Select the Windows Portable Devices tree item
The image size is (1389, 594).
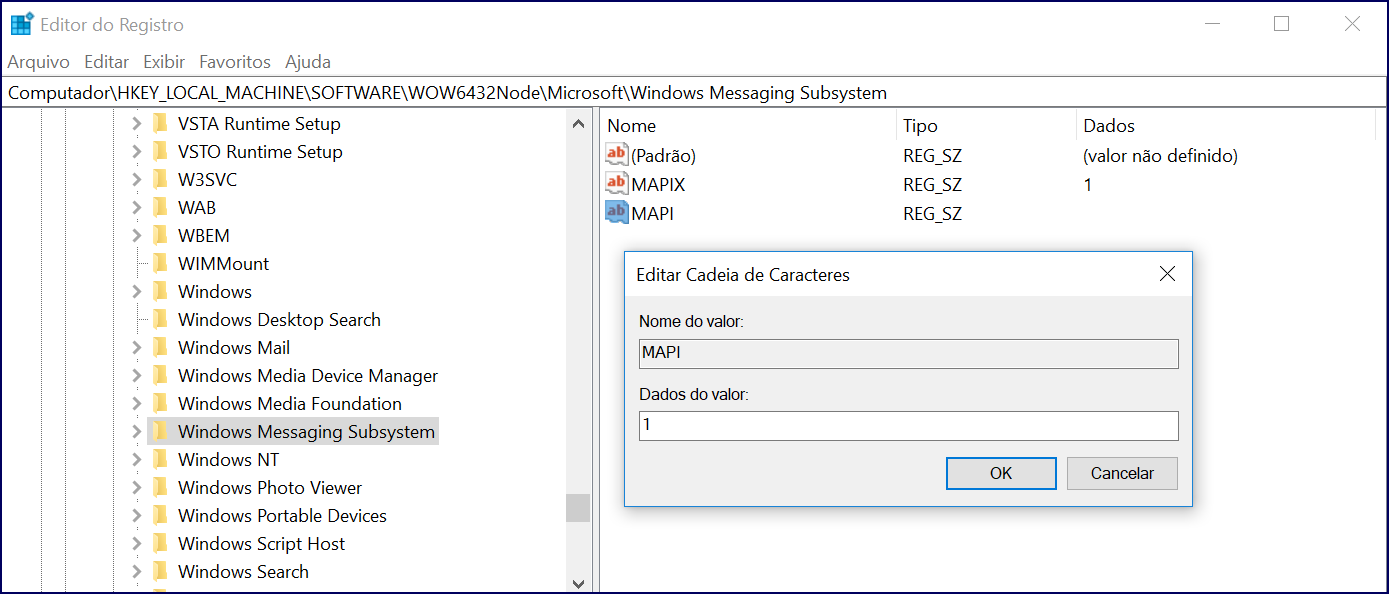(x=282, y=516)
